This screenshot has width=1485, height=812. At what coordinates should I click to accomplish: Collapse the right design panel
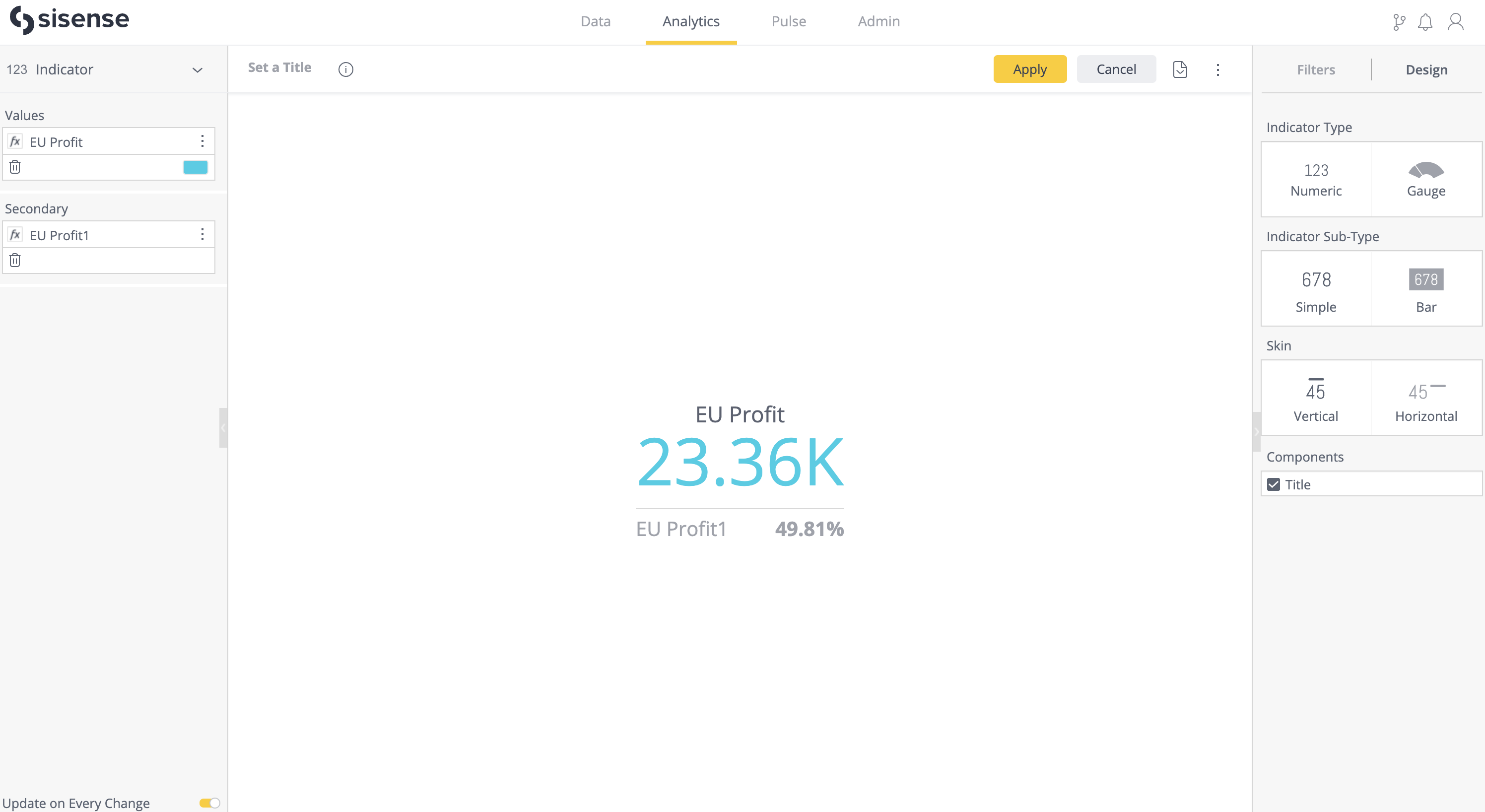click(1256, 432)
